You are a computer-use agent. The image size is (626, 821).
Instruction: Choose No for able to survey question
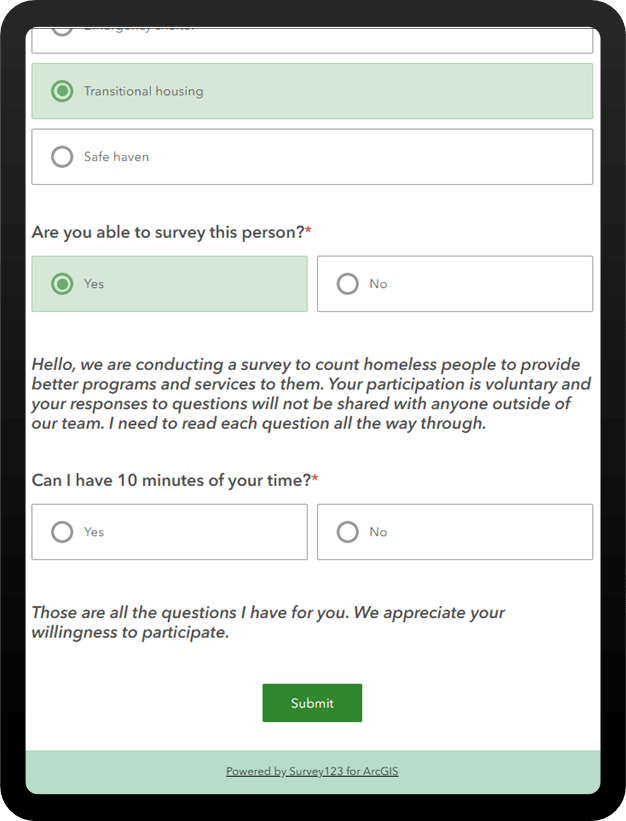click(x=455, y=283)
